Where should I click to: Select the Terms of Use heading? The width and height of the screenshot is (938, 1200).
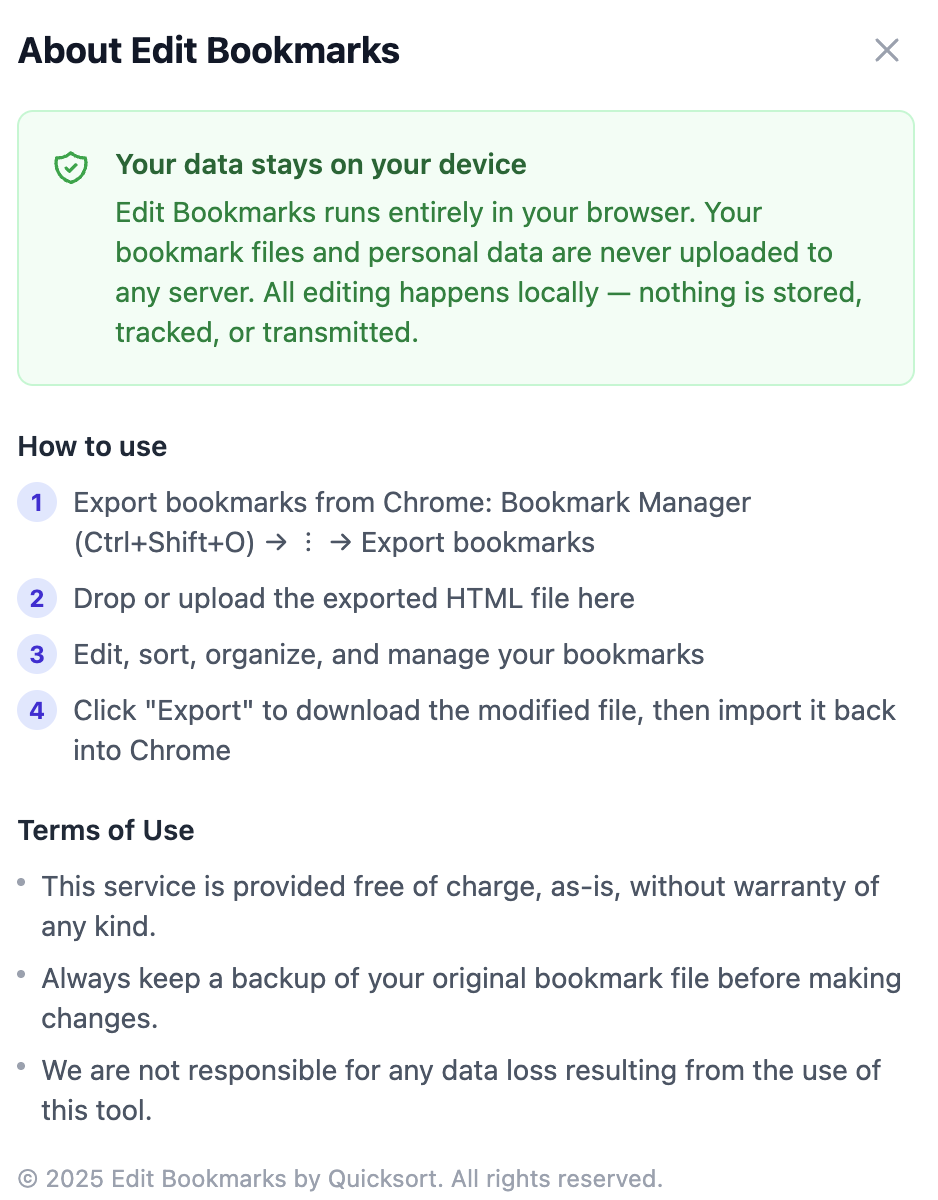click(106, 831)
